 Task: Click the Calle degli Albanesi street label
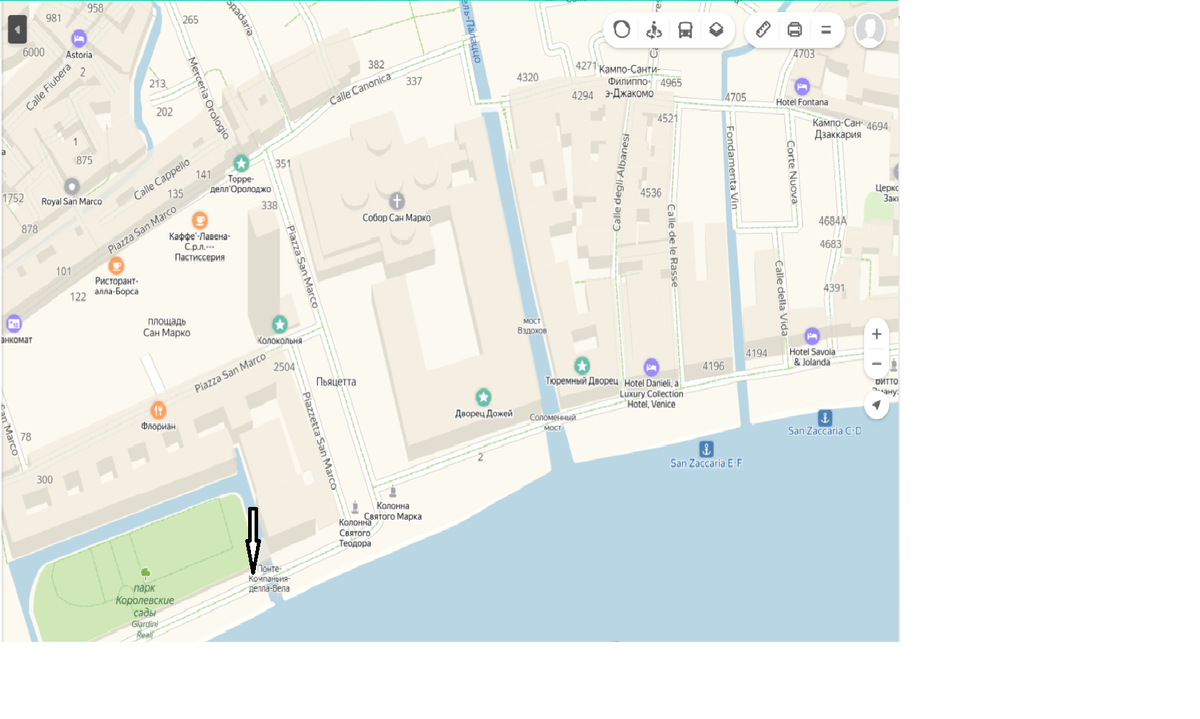[x=621, y=183]
